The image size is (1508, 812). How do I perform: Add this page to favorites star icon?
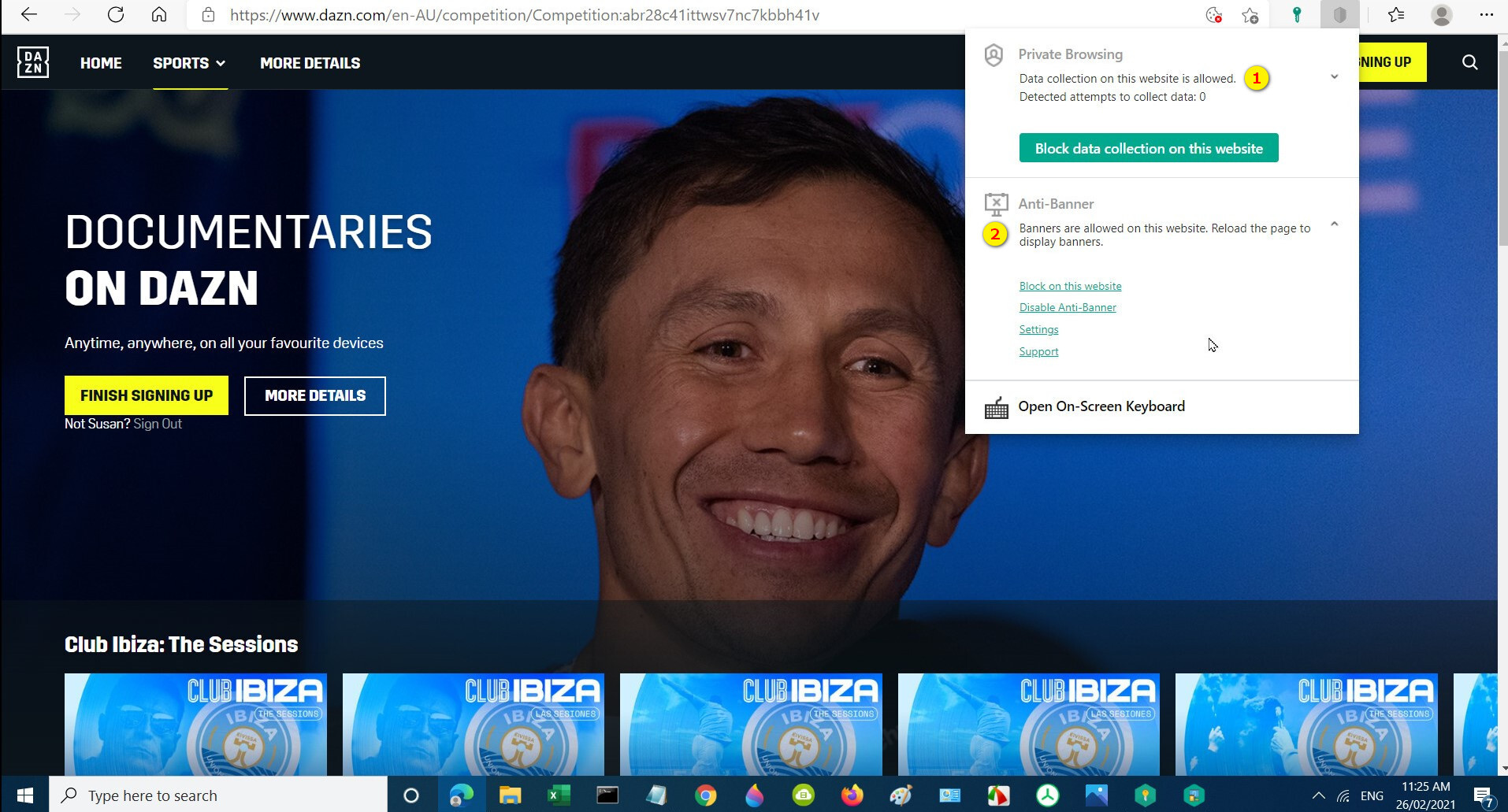(x=1250, y=15)
